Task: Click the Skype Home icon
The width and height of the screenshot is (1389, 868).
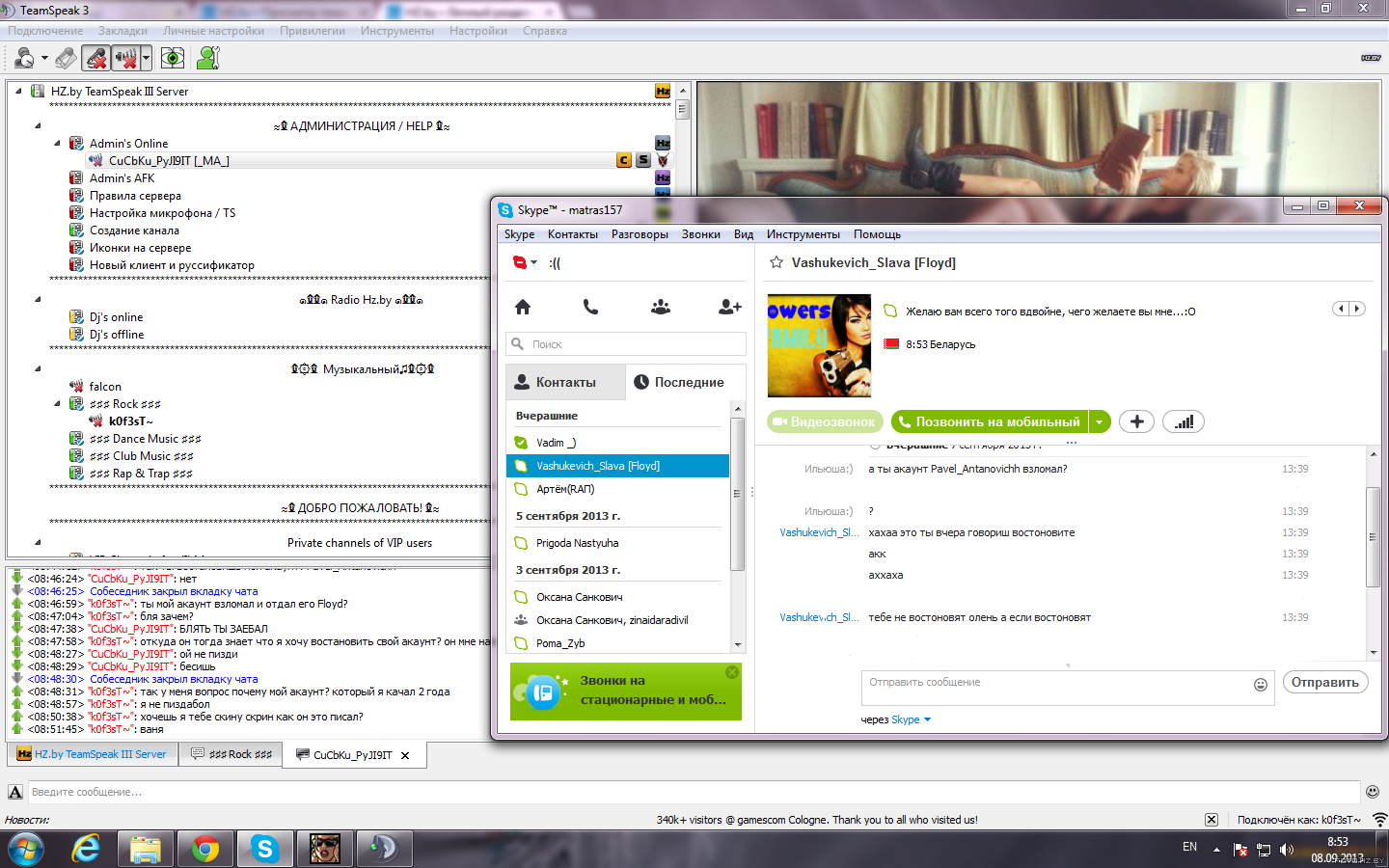Action: coord(523,307)
